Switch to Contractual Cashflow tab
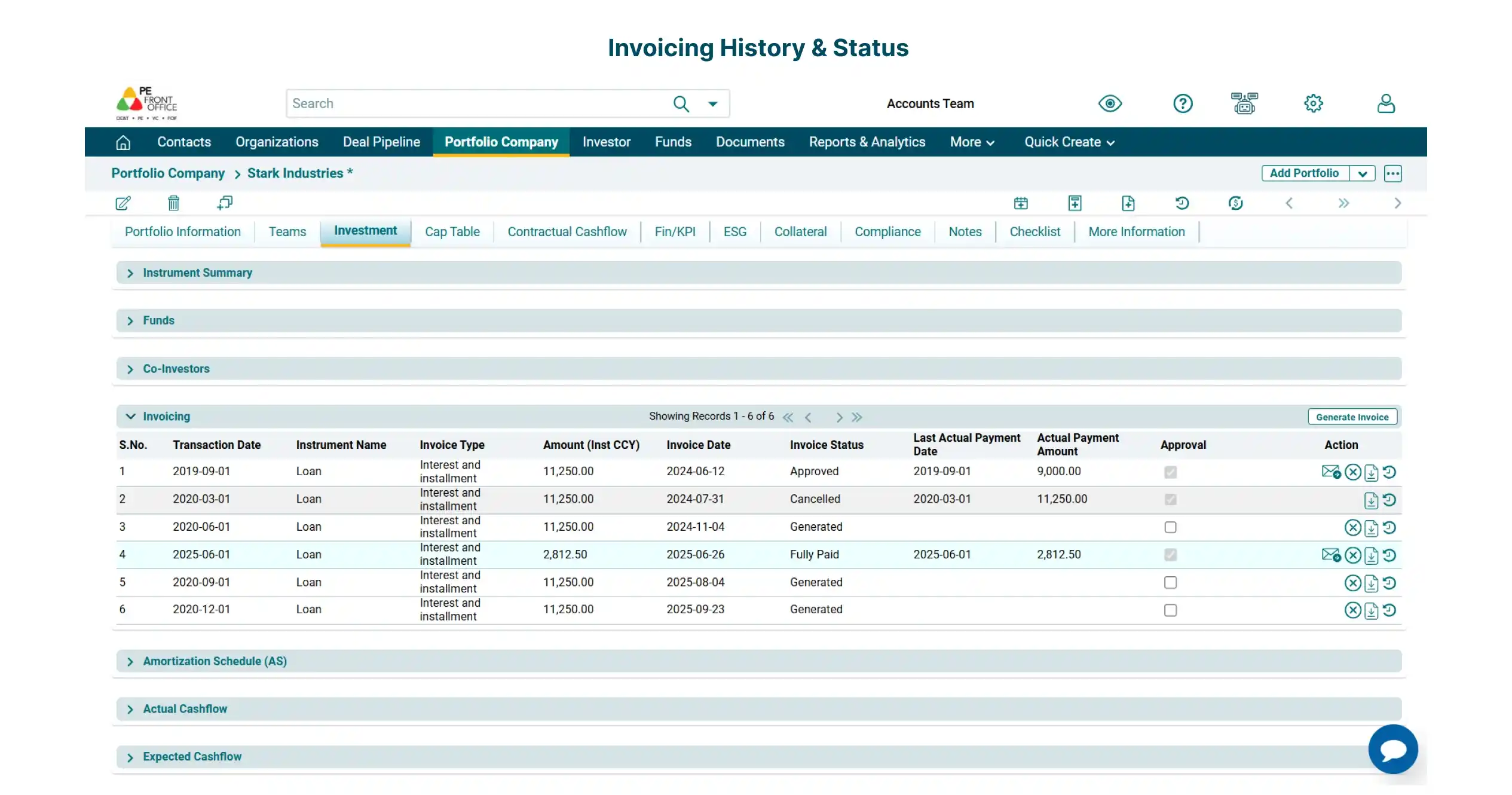Image resolution: width=1512 pixels, height=795 pixels. point(567,232)
